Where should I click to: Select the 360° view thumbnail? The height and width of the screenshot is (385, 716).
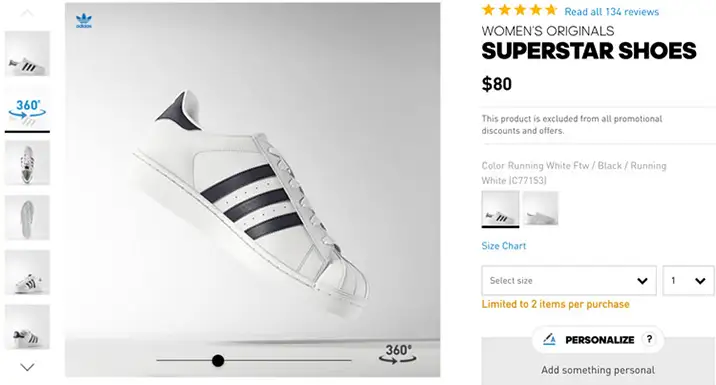click(27, 109)
